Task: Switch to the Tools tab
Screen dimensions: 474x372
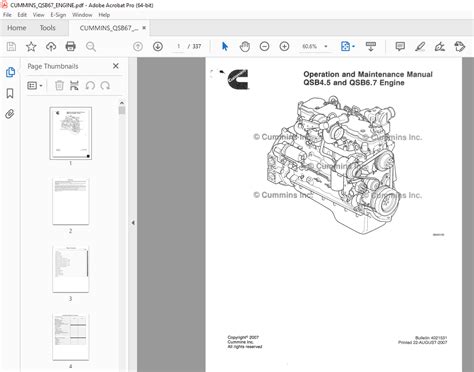Action: 47,28
